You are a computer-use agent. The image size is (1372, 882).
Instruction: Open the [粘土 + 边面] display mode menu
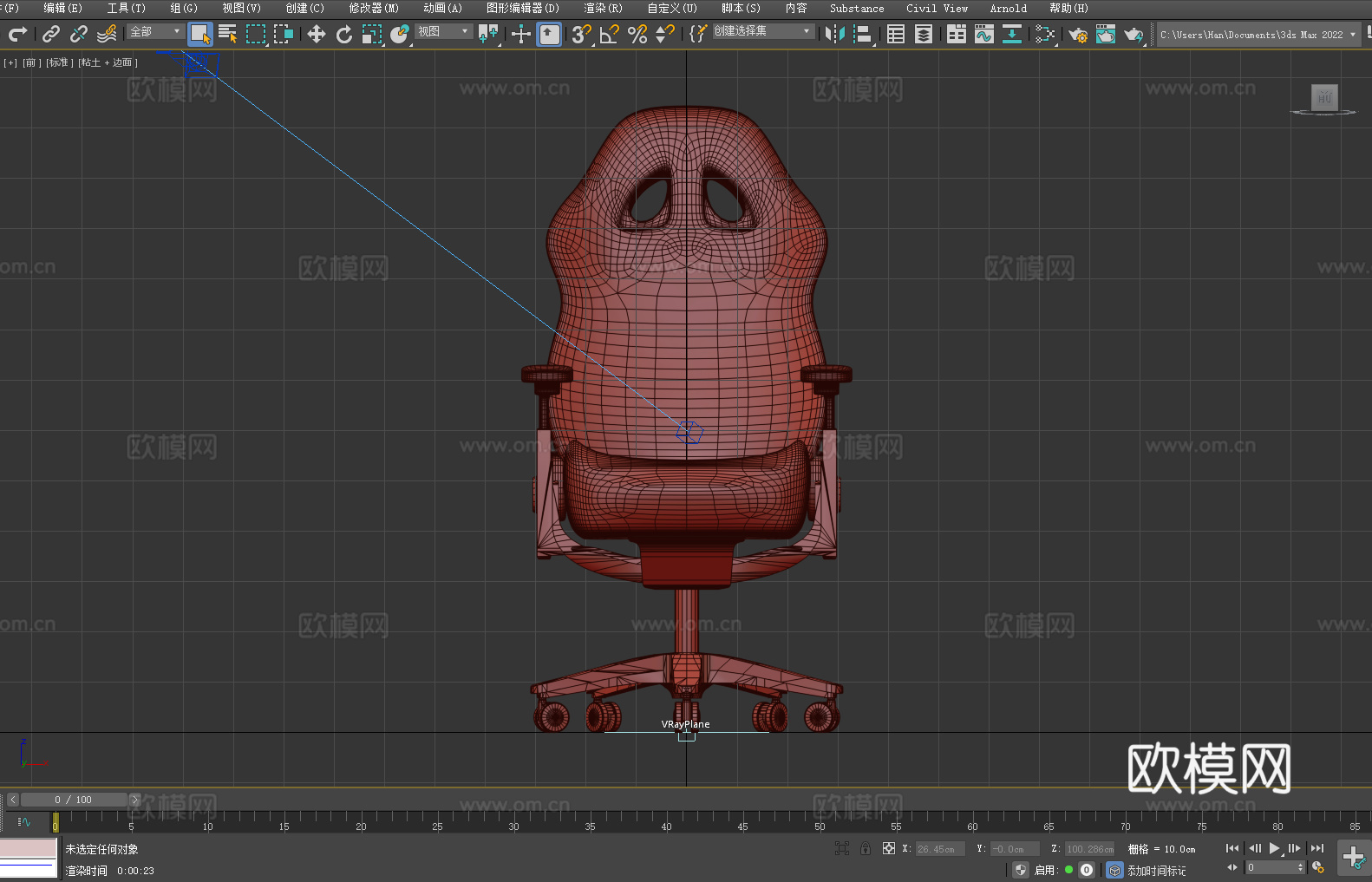coord(108,62)
